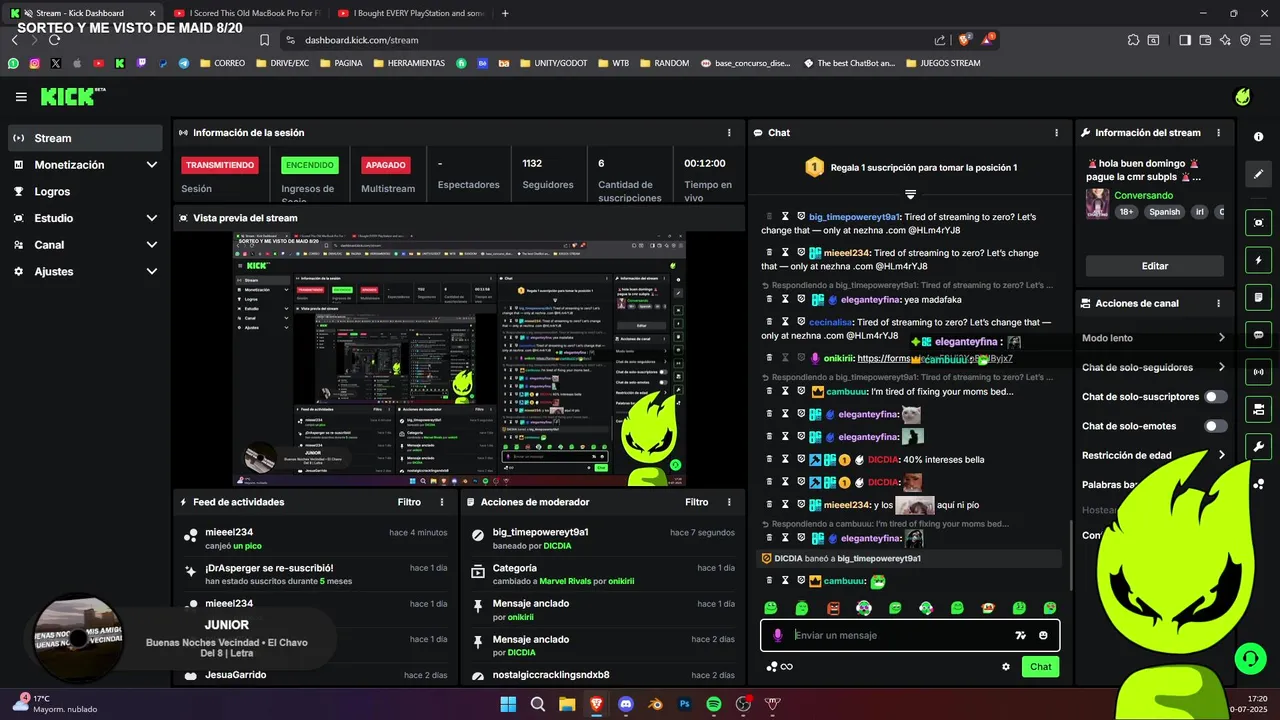1280x720 pixels.
Task: Open Feed de actividades three-dot menu
Action: point(442,502)
